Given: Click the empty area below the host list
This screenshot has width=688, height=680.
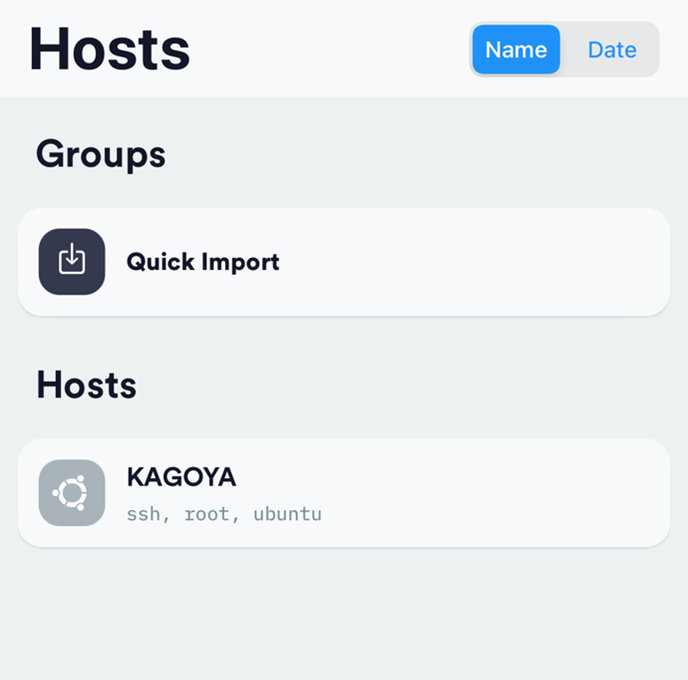Looking at the screenshot, I should tap(344, 615).
